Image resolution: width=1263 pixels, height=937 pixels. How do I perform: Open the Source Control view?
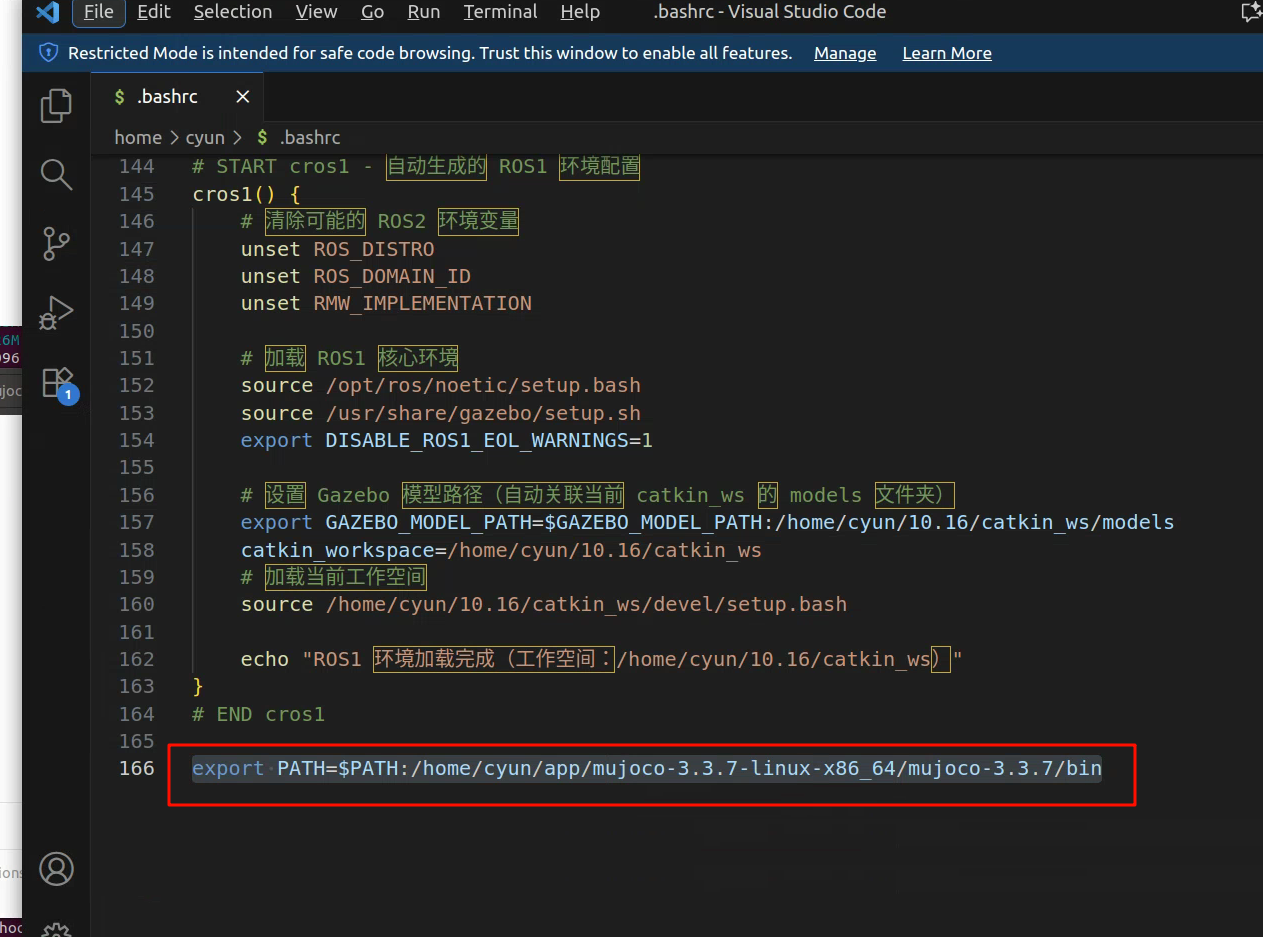point(56,243)
